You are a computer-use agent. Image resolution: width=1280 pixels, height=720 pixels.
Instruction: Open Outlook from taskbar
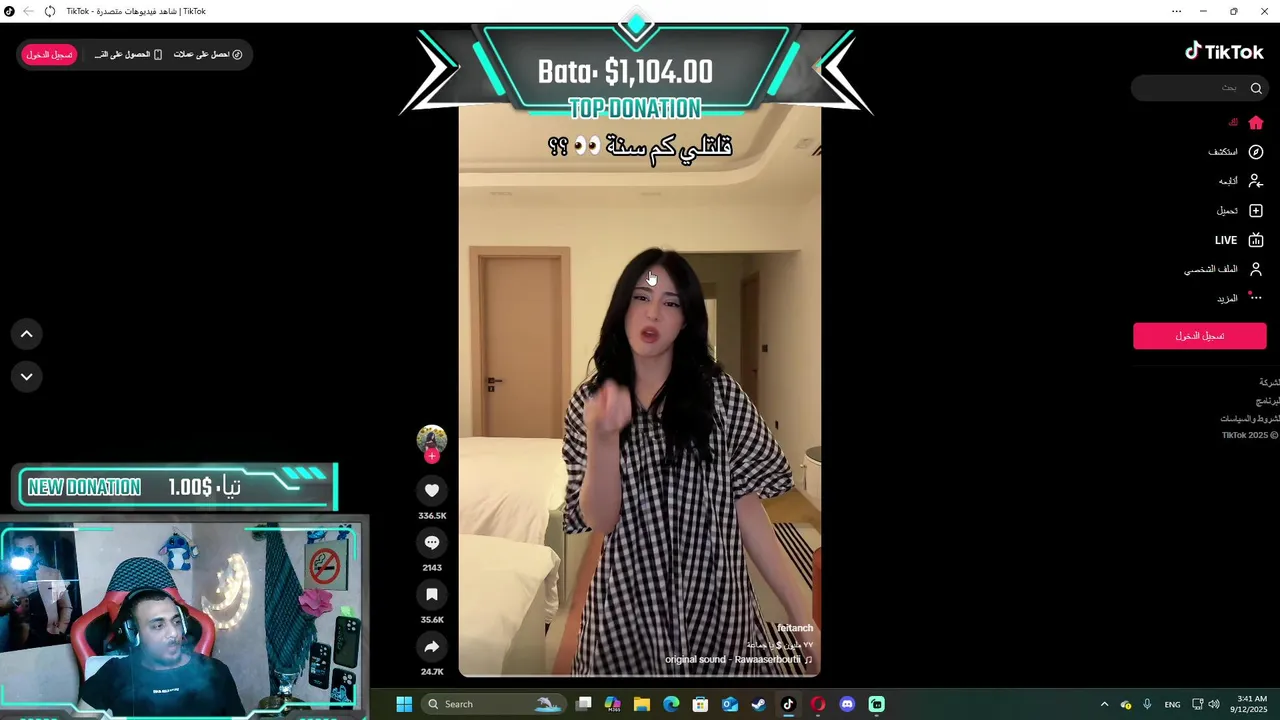pyautogui.click(x=730, y=704)
